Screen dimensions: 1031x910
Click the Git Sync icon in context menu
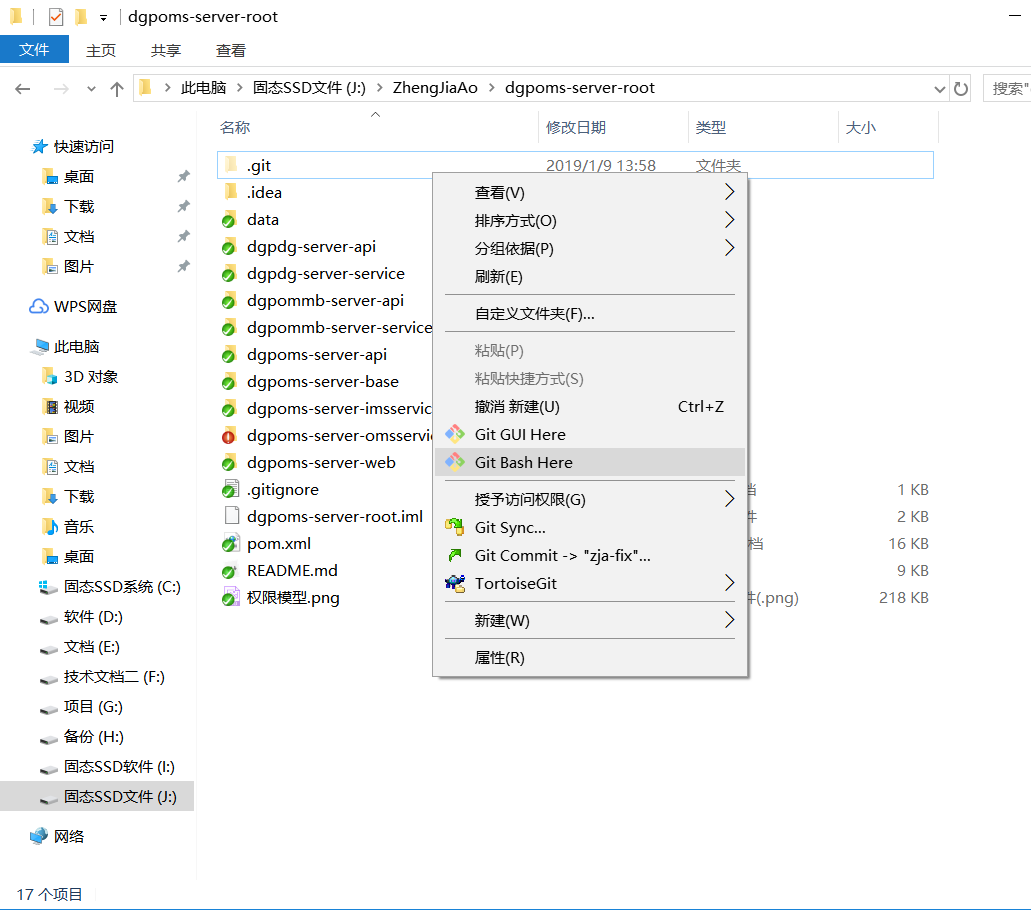(x=454, y=527)
